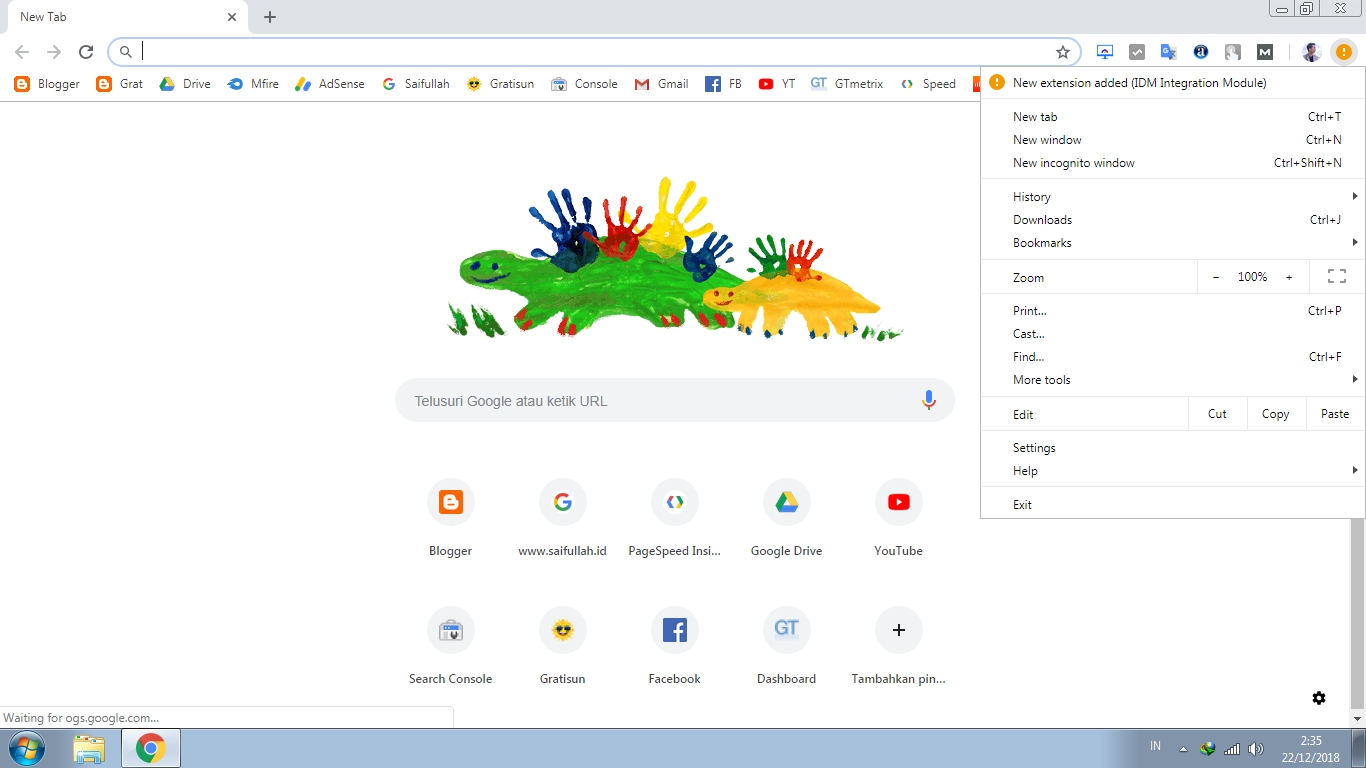This screenshot has width=1366, height=768.
Task: Select Print... in the Chrome menu
Action: pyautogui.click(x=1173, y=311)
